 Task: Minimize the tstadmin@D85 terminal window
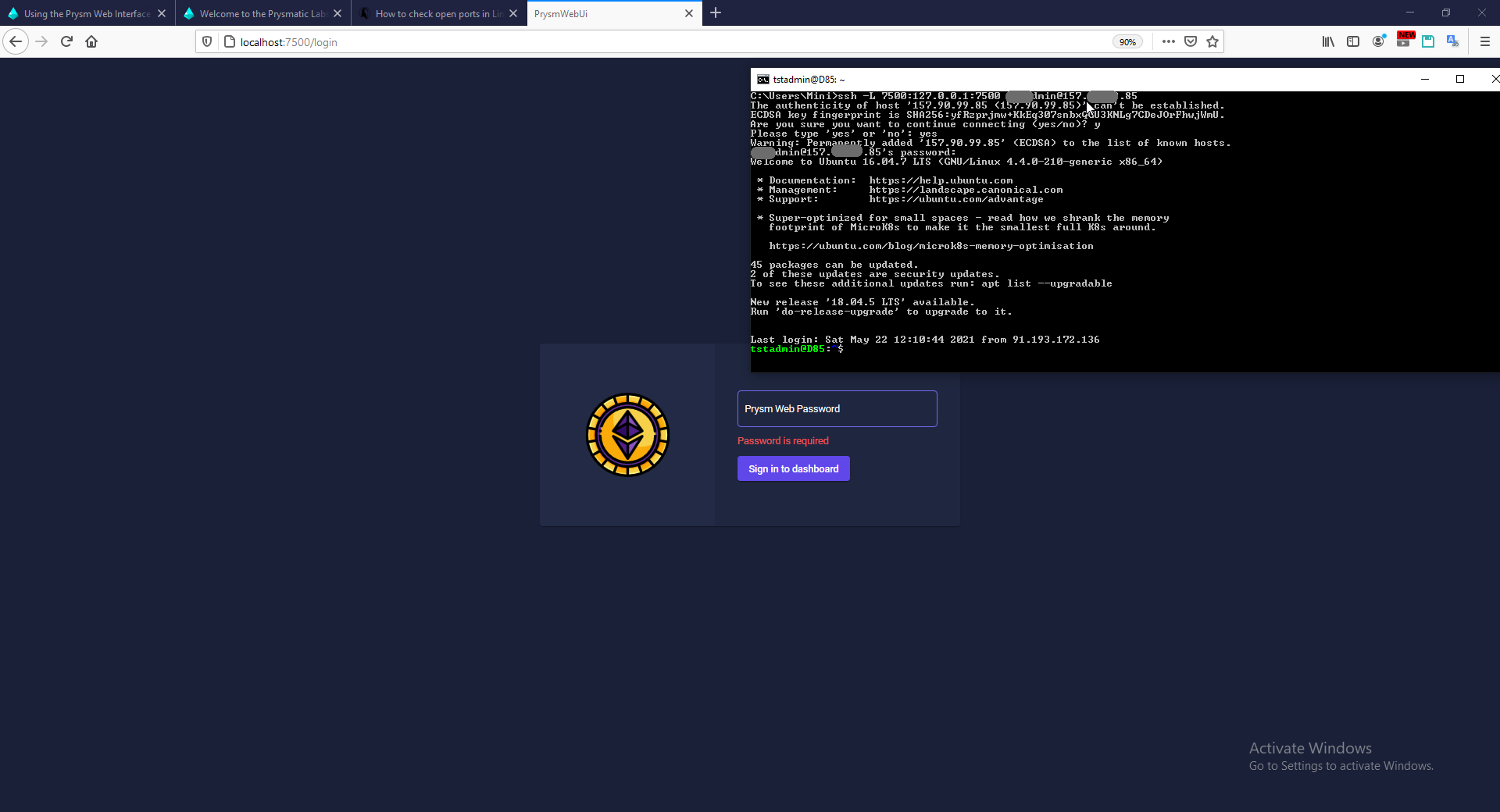coord(1425,80)
